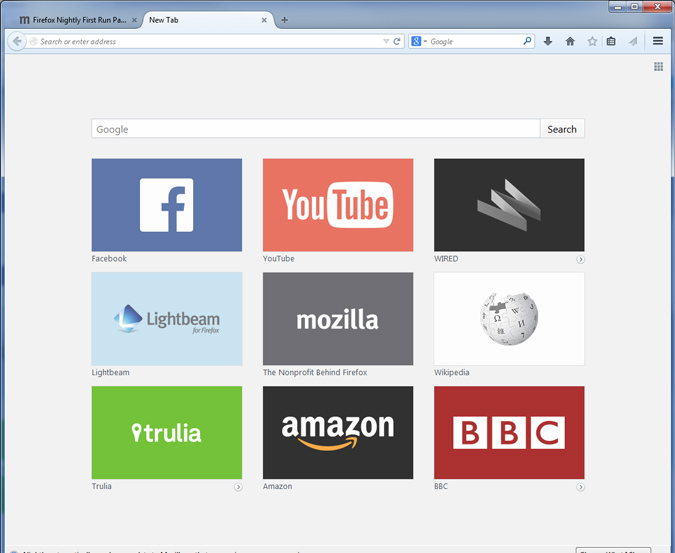Go to the Home page icon

(570, 42)
